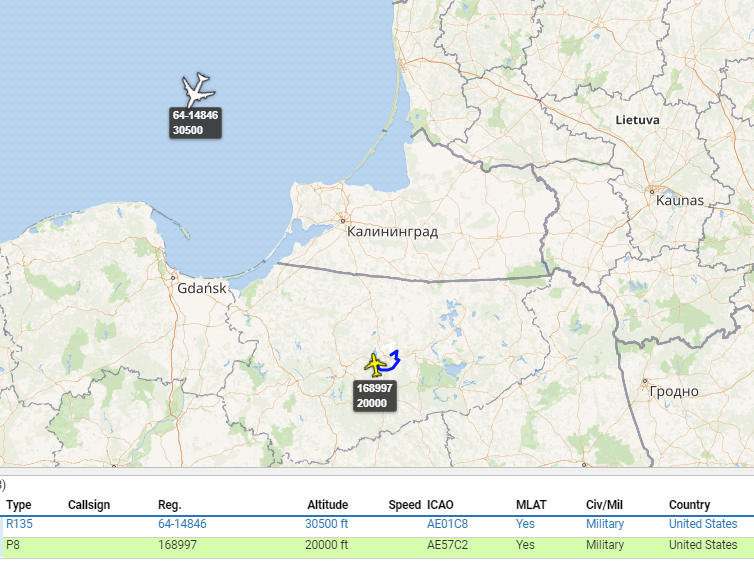
Task: Open ICAO link AE01C8
Action: (447, 524)
